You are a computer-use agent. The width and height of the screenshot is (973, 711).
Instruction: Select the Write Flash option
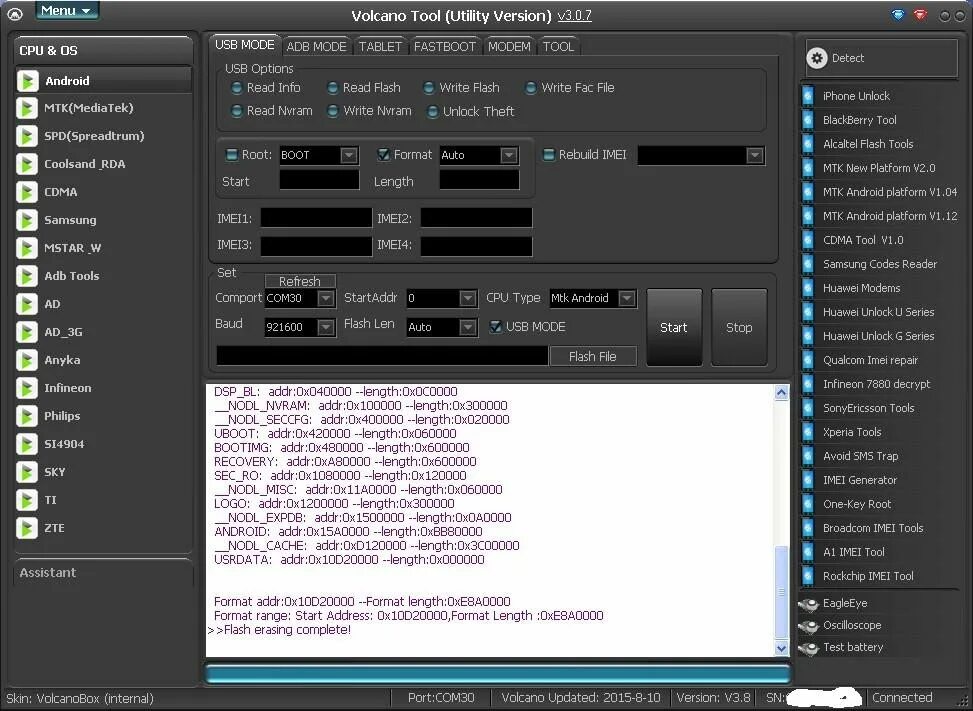point(429,88)
